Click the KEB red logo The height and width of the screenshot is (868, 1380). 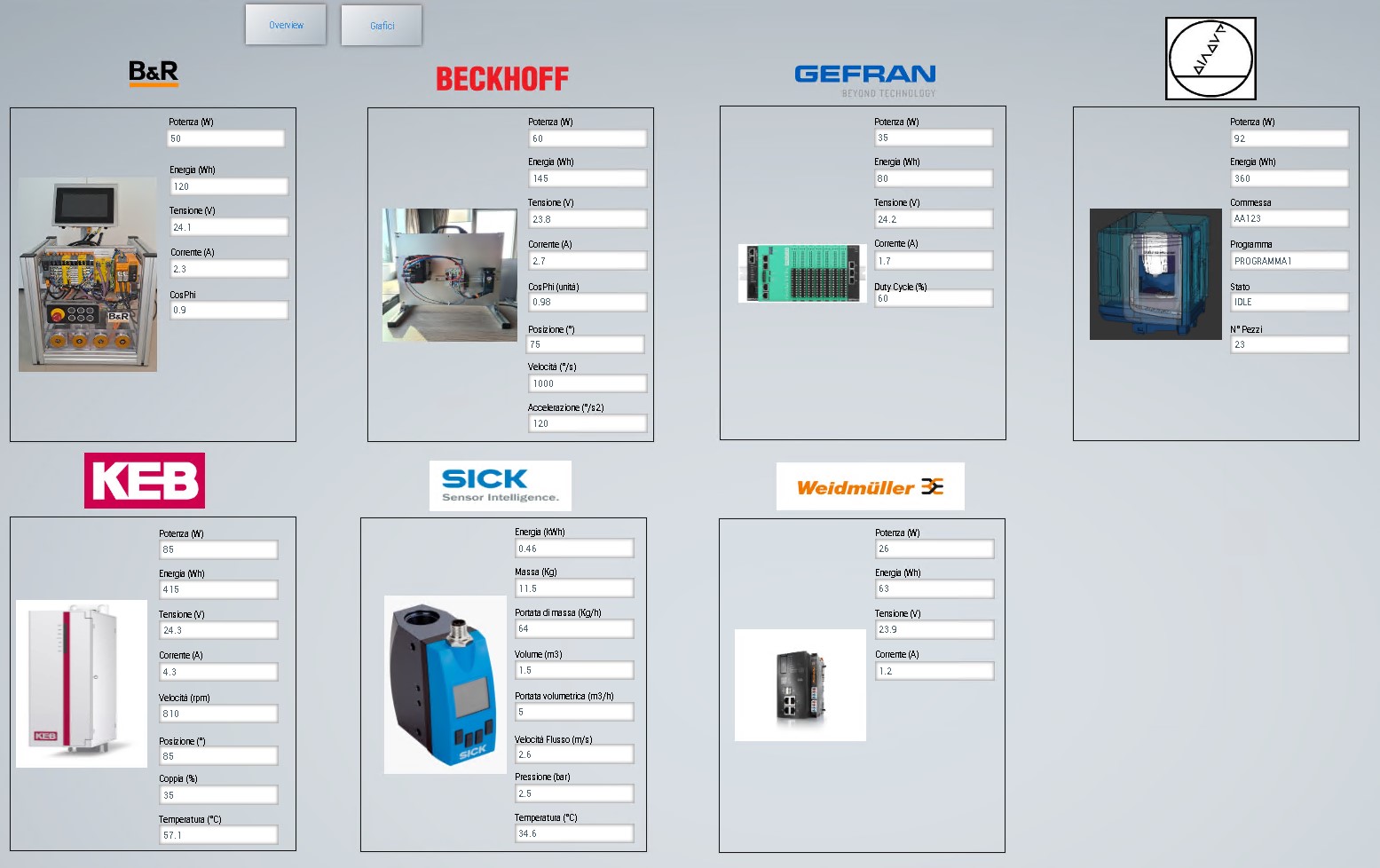[x=145, y=480]
